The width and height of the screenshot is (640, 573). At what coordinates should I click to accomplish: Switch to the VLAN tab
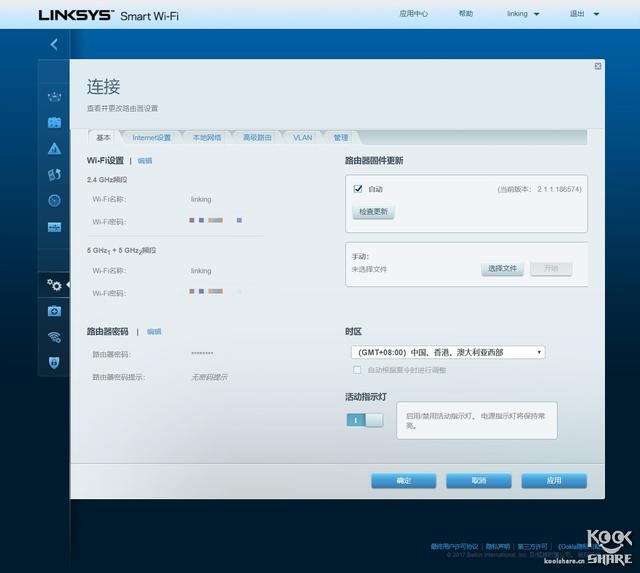[302, 138]
